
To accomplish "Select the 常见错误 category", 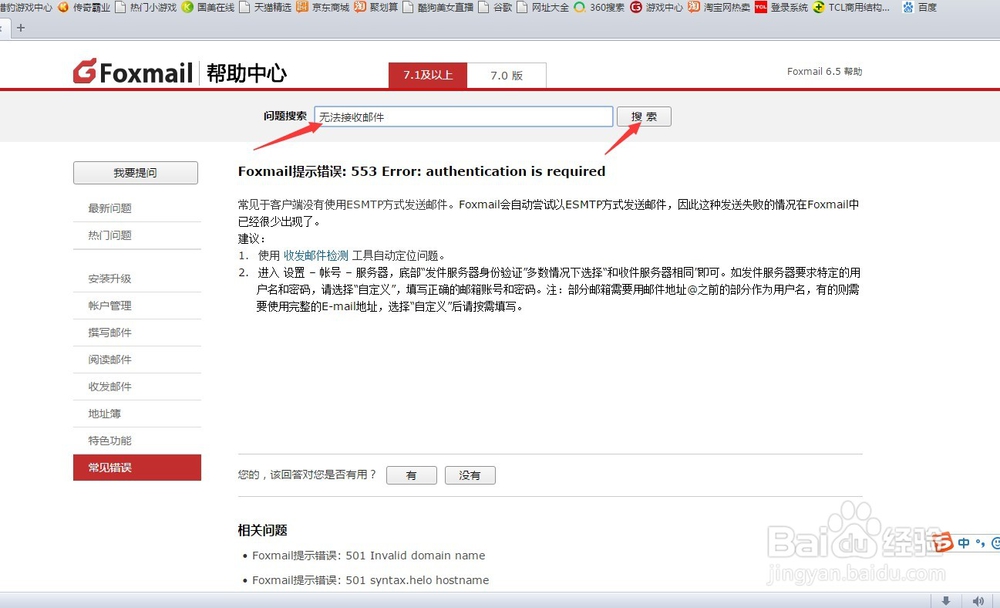I will (x=137, y=468).
